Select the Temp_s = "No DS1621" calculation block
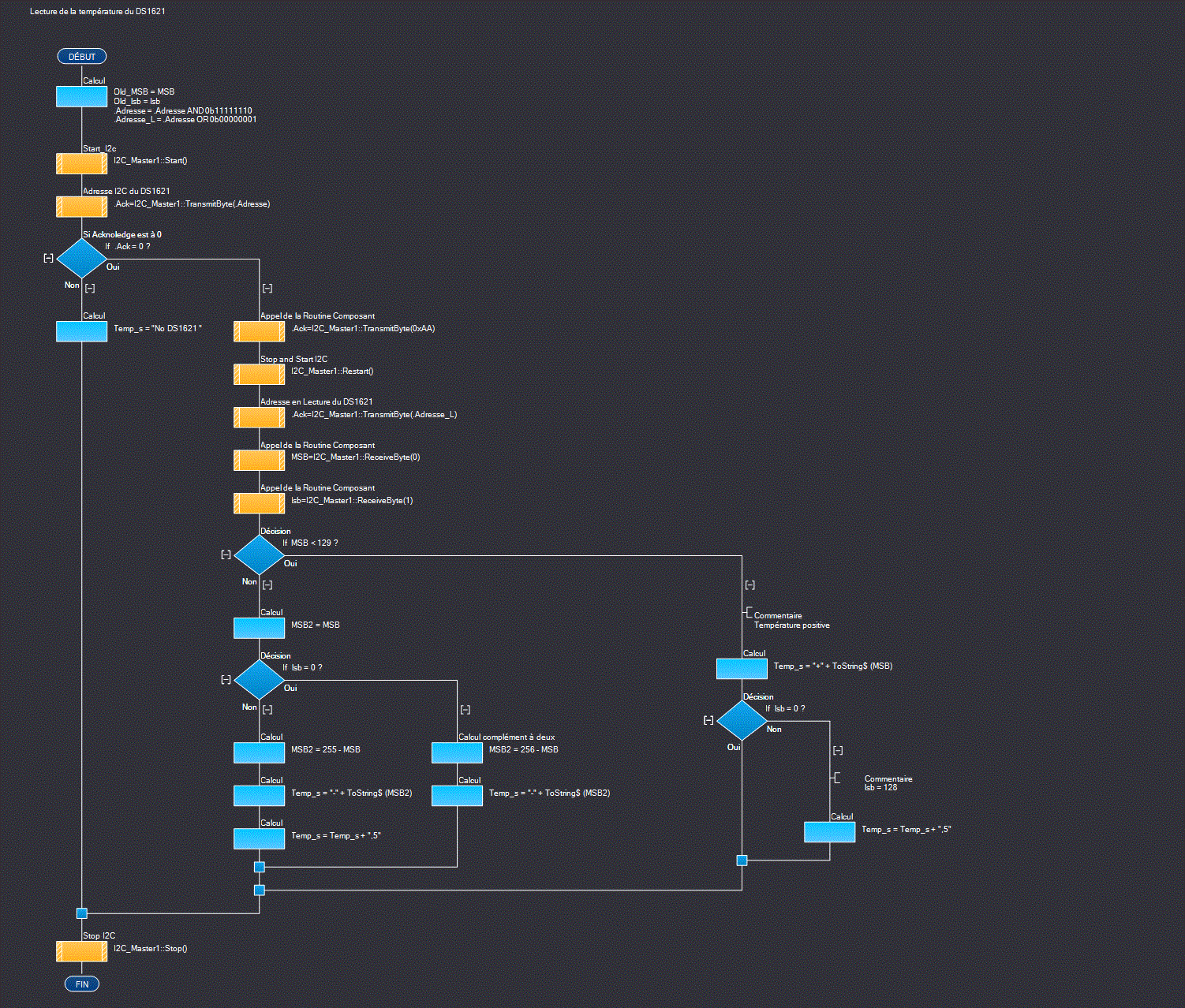 pyautogui.click(x=82, y=331)
